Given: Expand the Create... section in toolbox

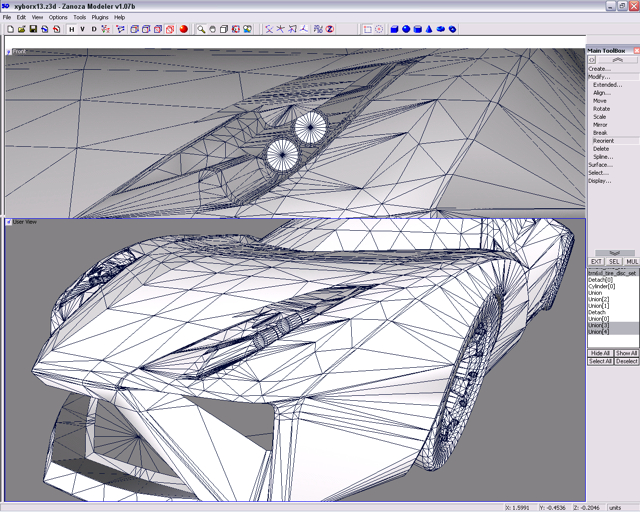Looking at the screenshot, I should click(599, 69).
